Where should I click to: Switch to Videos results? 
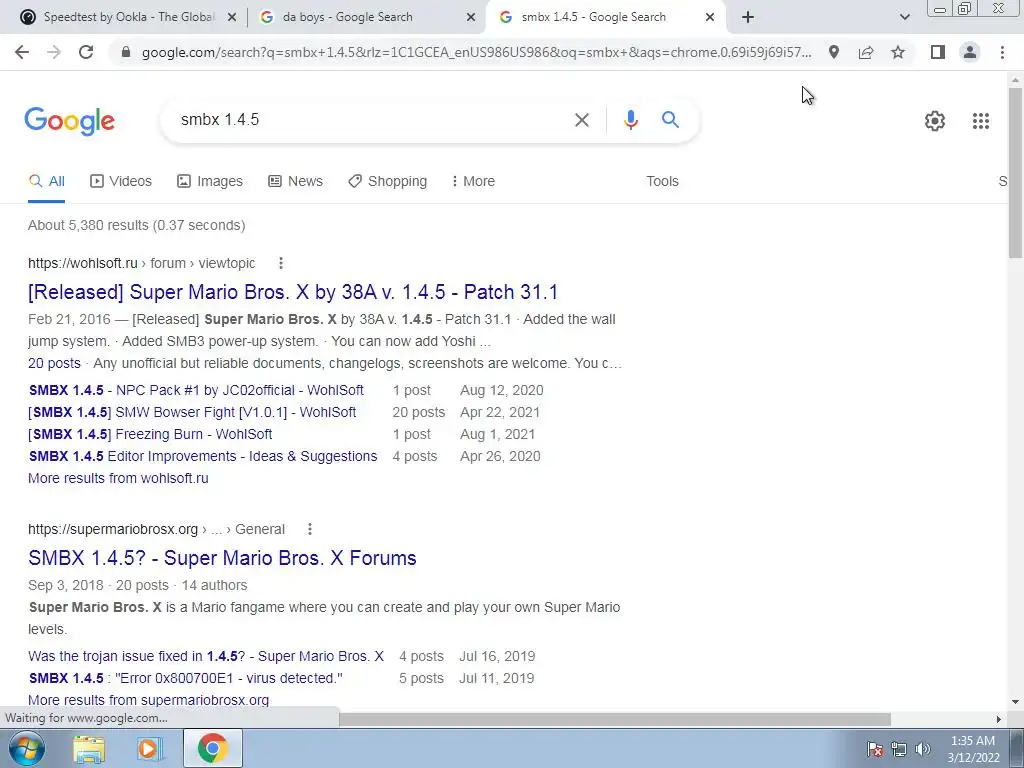[121, 182]
